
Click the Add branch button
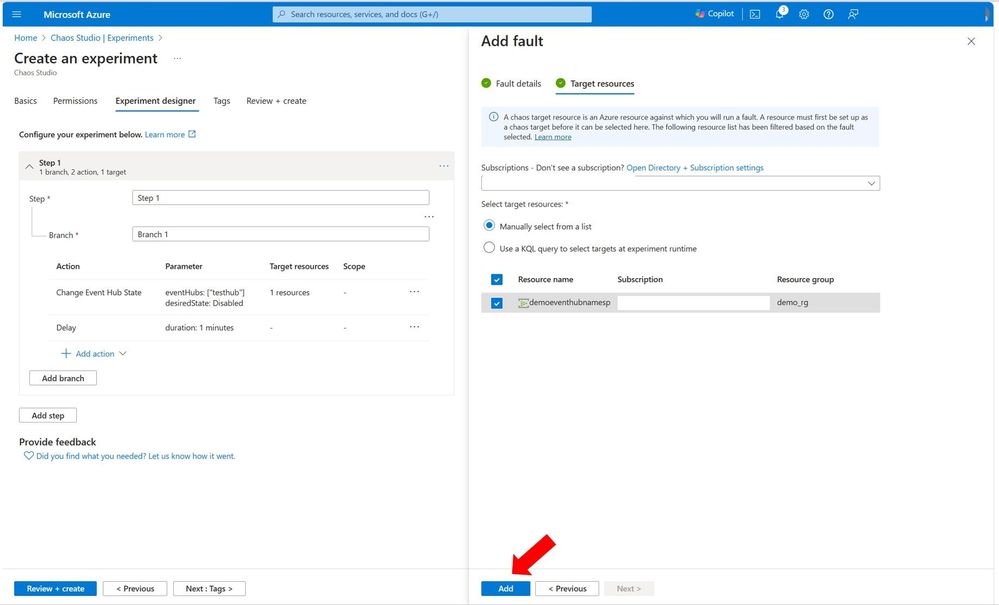click(63, 378)
